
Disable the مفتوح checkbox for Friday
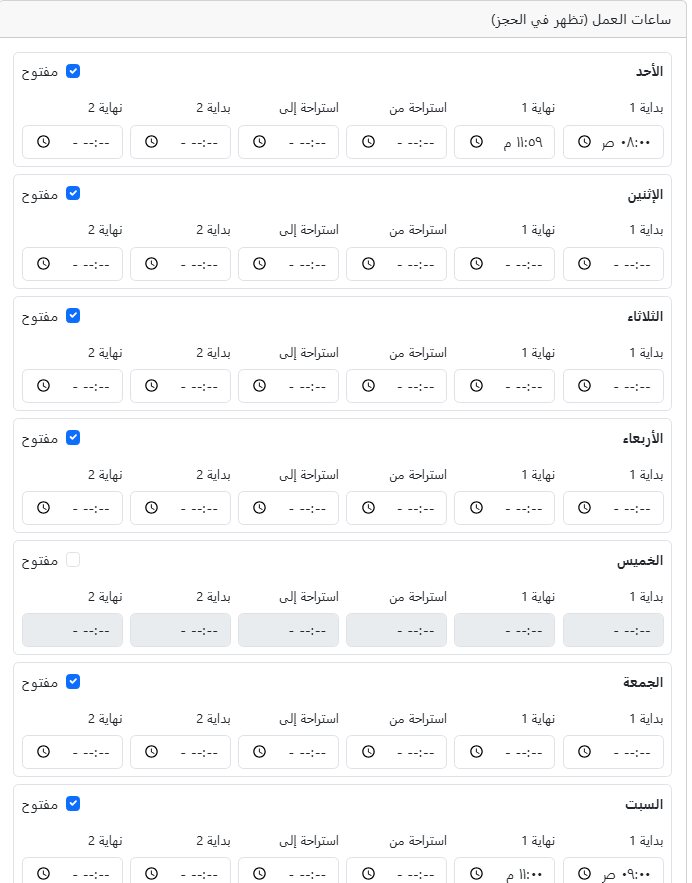[73, 681]
